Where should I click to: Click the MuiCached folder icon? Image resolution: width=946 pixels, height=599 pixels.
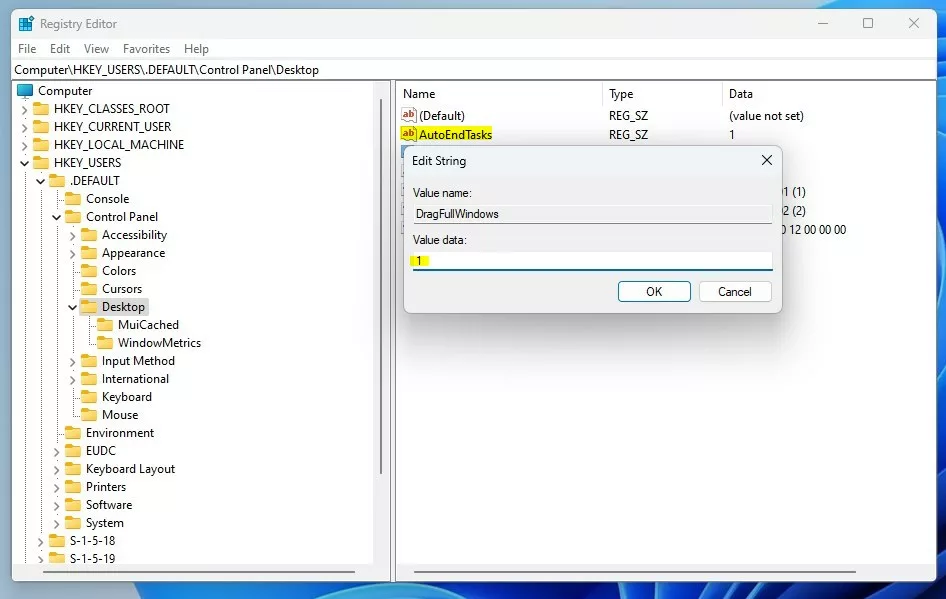(105, 325)
